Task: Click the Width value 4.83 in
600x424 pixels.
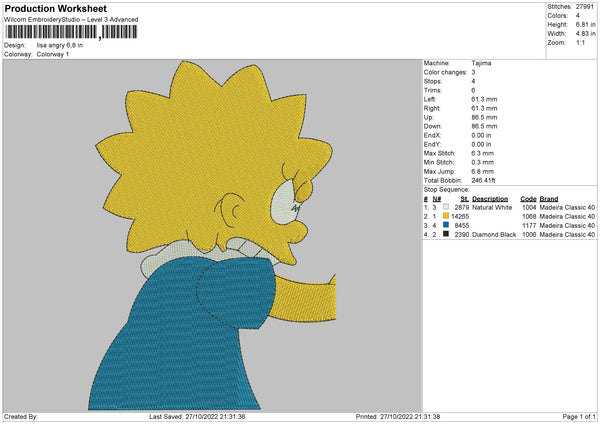Action: 585,34
